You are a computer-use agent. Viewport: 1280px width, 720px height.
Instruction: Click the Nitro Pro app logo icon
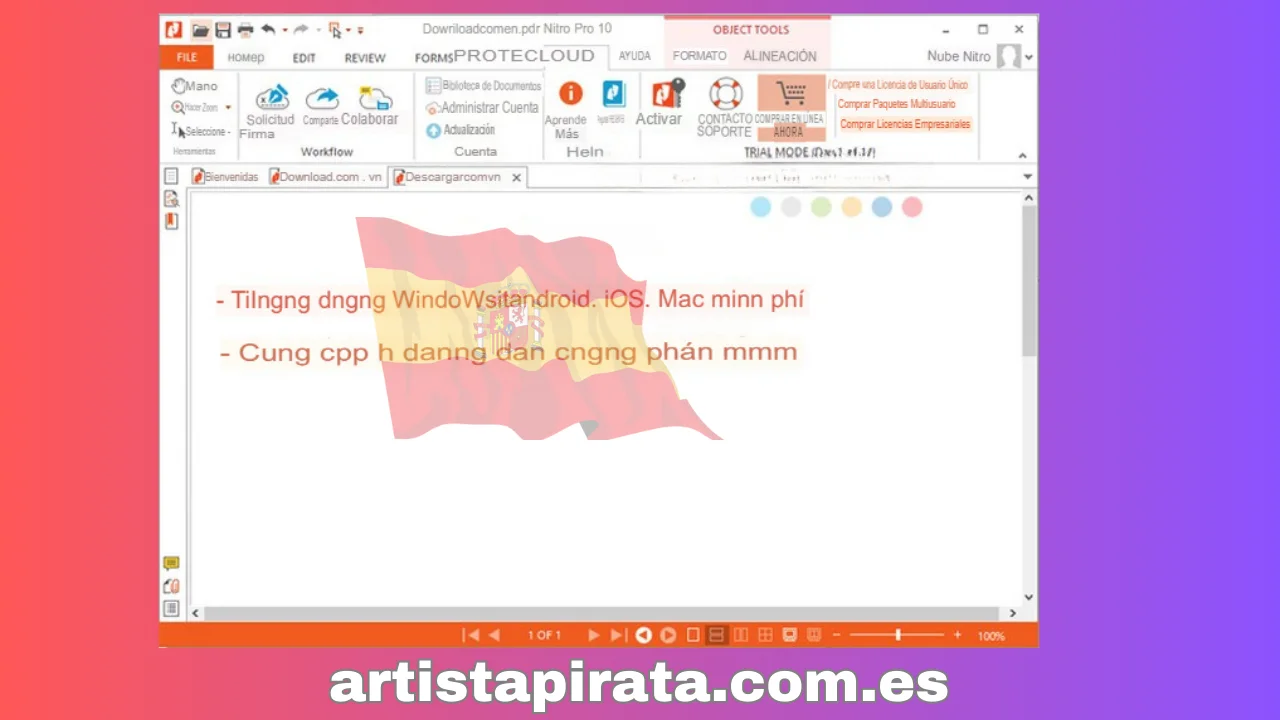[x=173, y=29]
